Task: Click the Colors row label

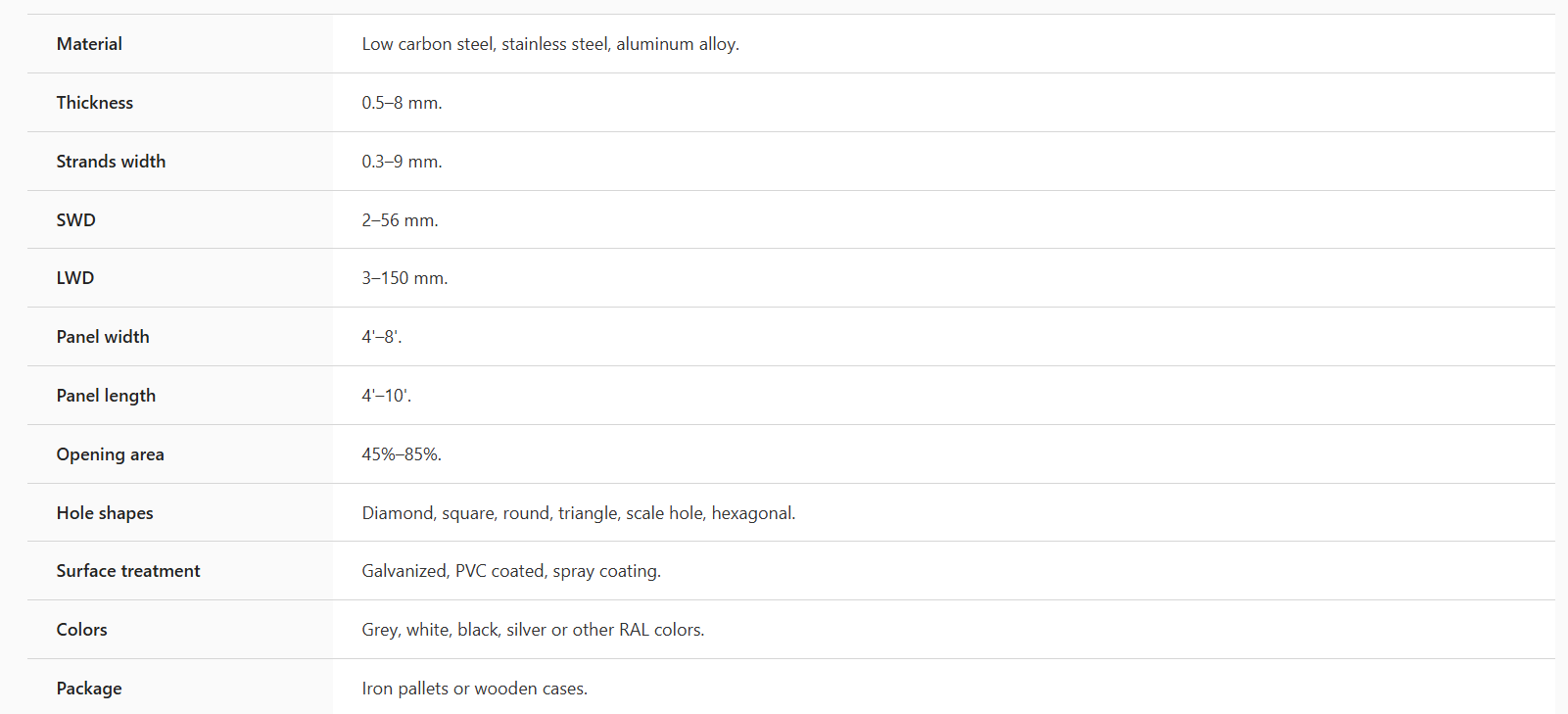Action: point(81,630)
